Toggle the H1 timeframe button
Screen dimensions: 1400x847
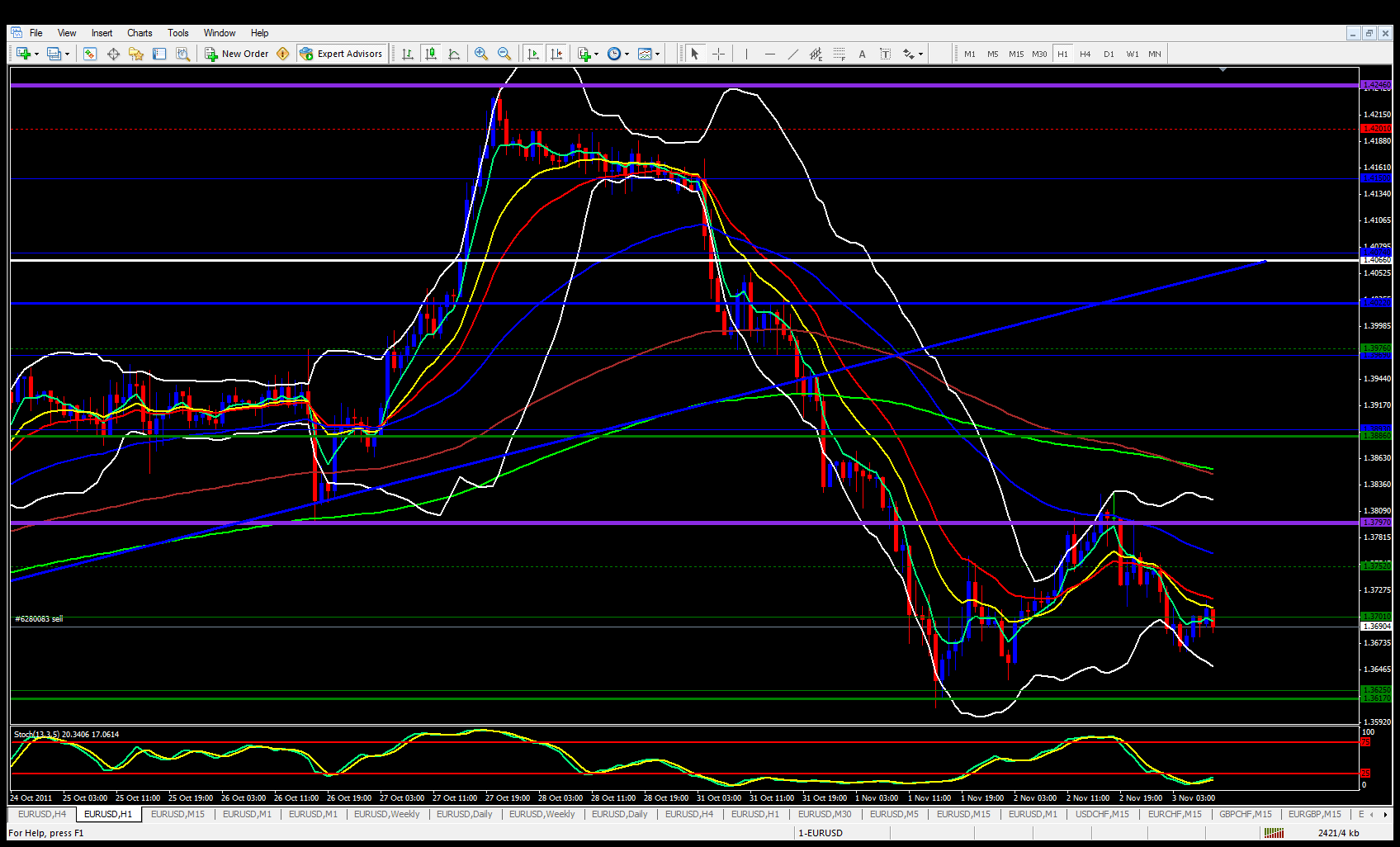(1062, 54)
